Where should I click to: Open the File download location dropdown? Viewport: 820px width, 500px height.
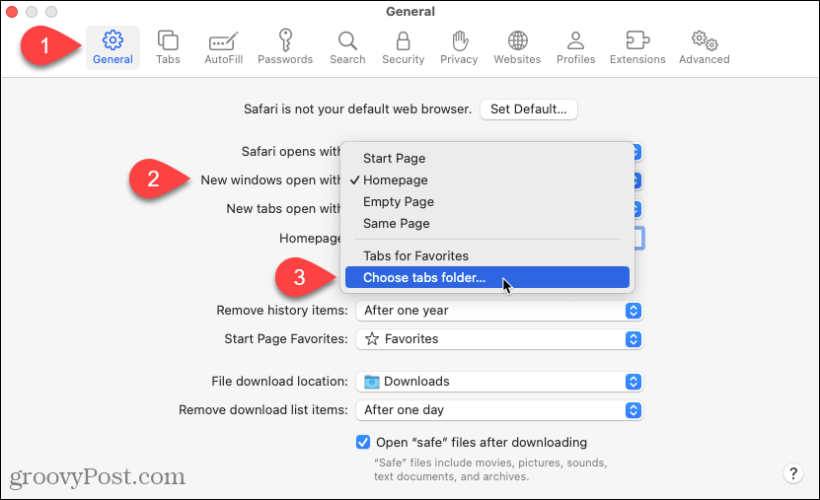499,382
